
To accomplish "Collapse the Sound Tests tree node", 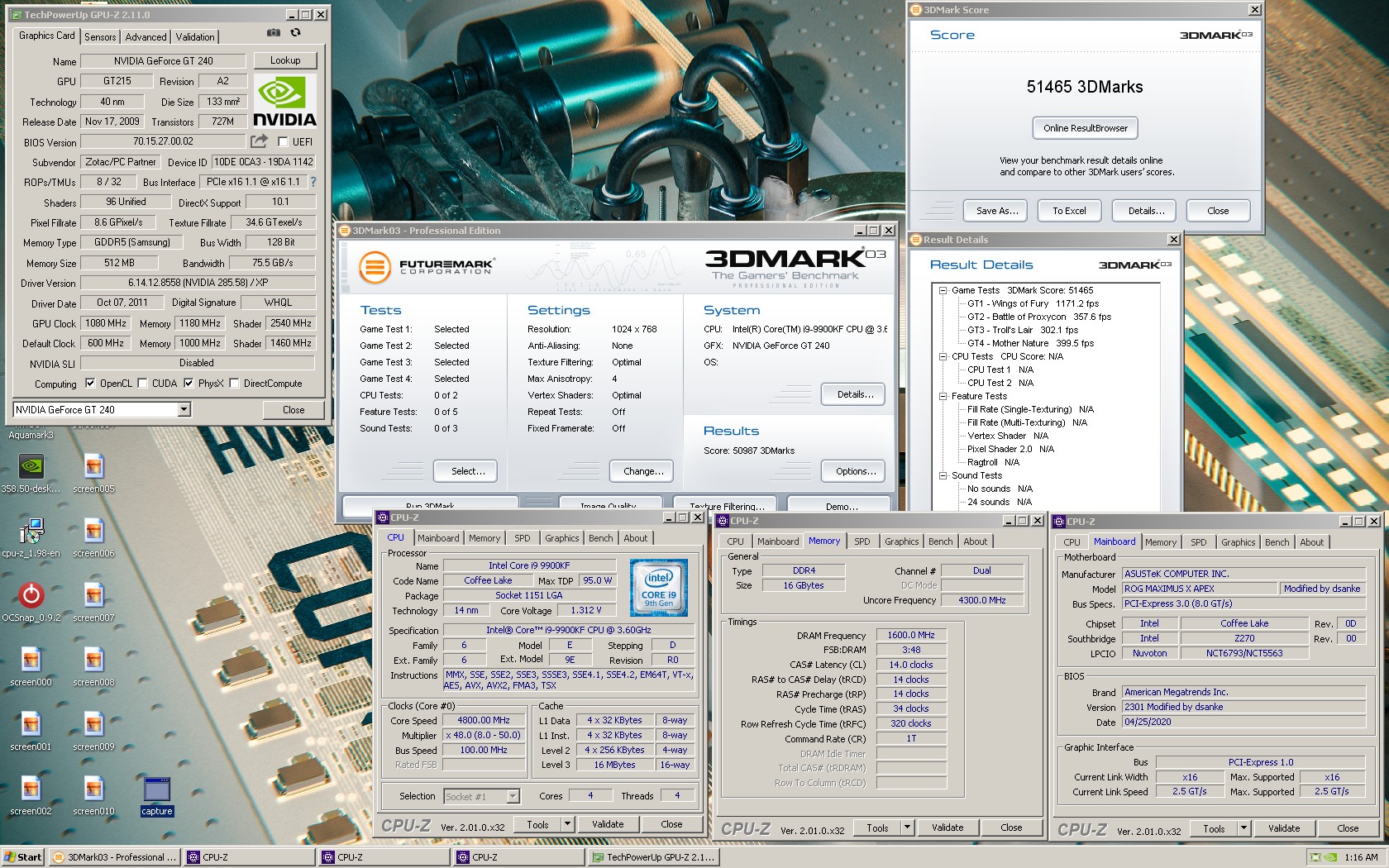I will click(x=943, y=475).
